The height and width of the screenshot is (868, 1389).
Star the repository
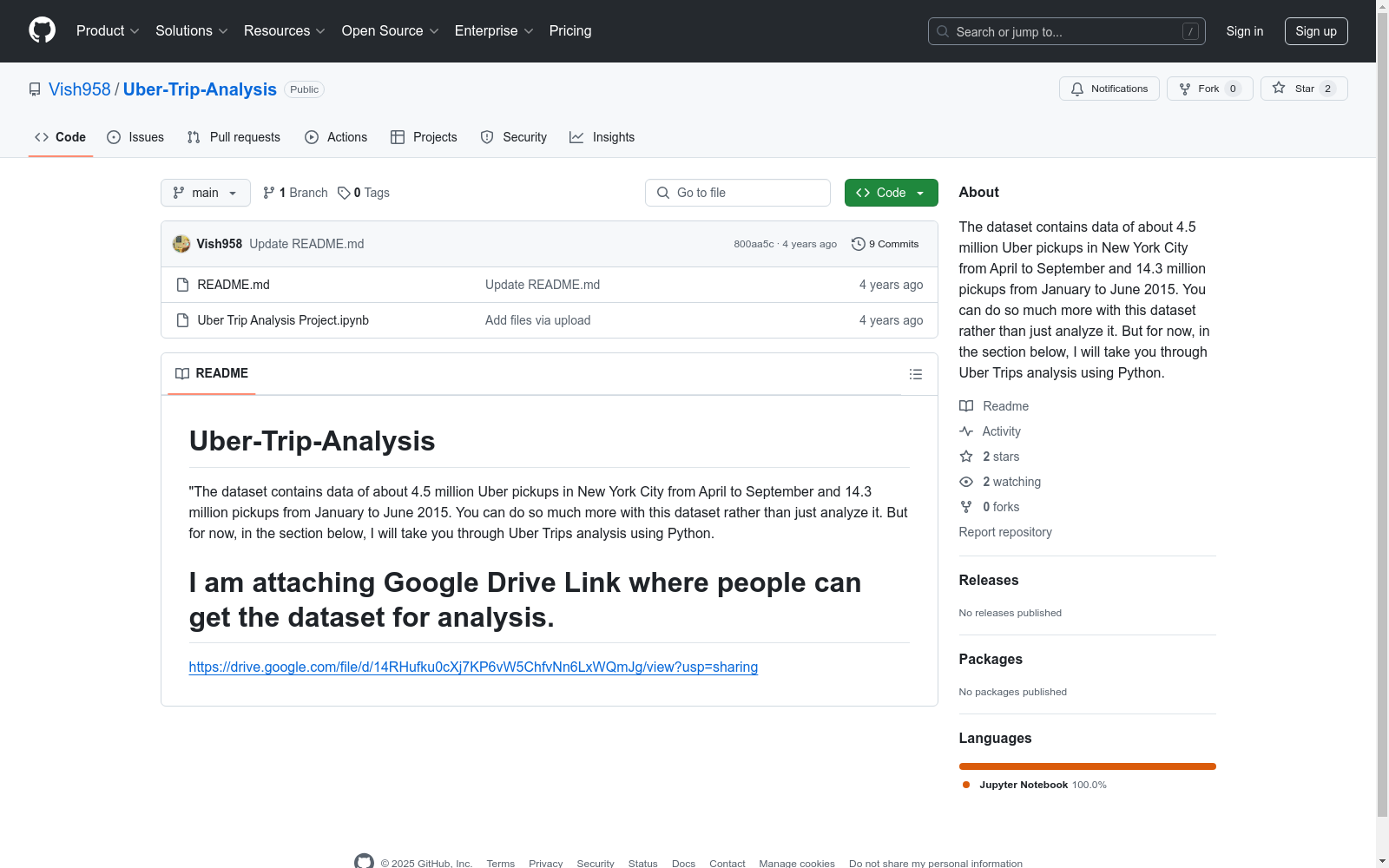tap(1304, 89)
